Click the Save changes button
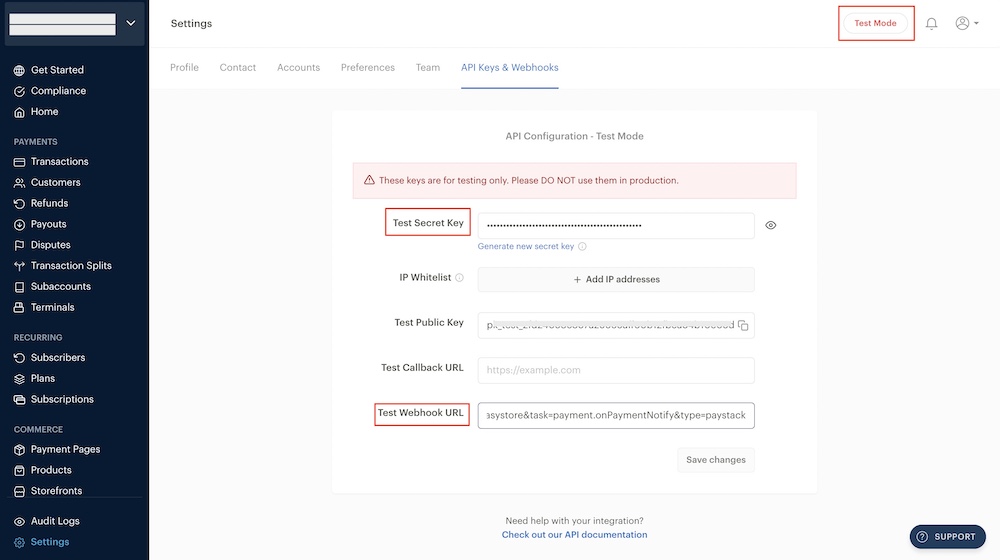The height and width of the screenshot is (560, 1000). 715,460
